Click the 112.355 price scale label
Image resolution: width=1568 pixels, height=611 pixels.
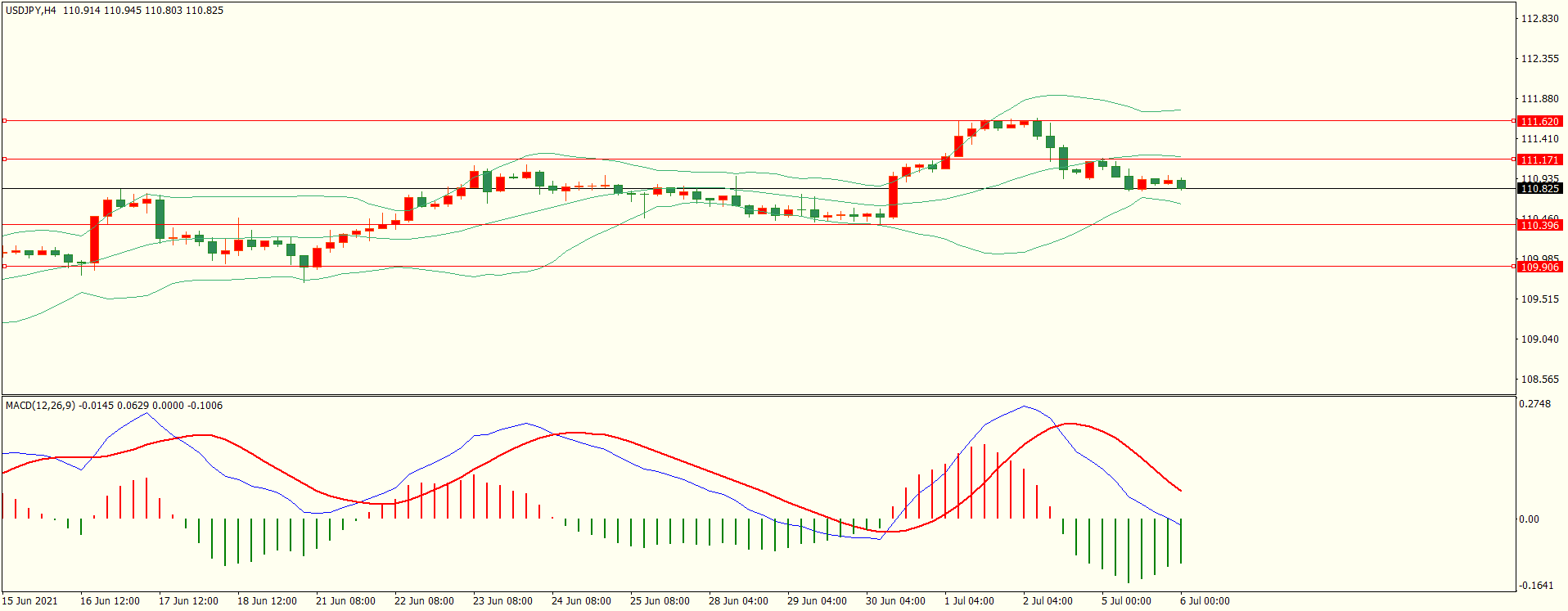click(1539, 59)
